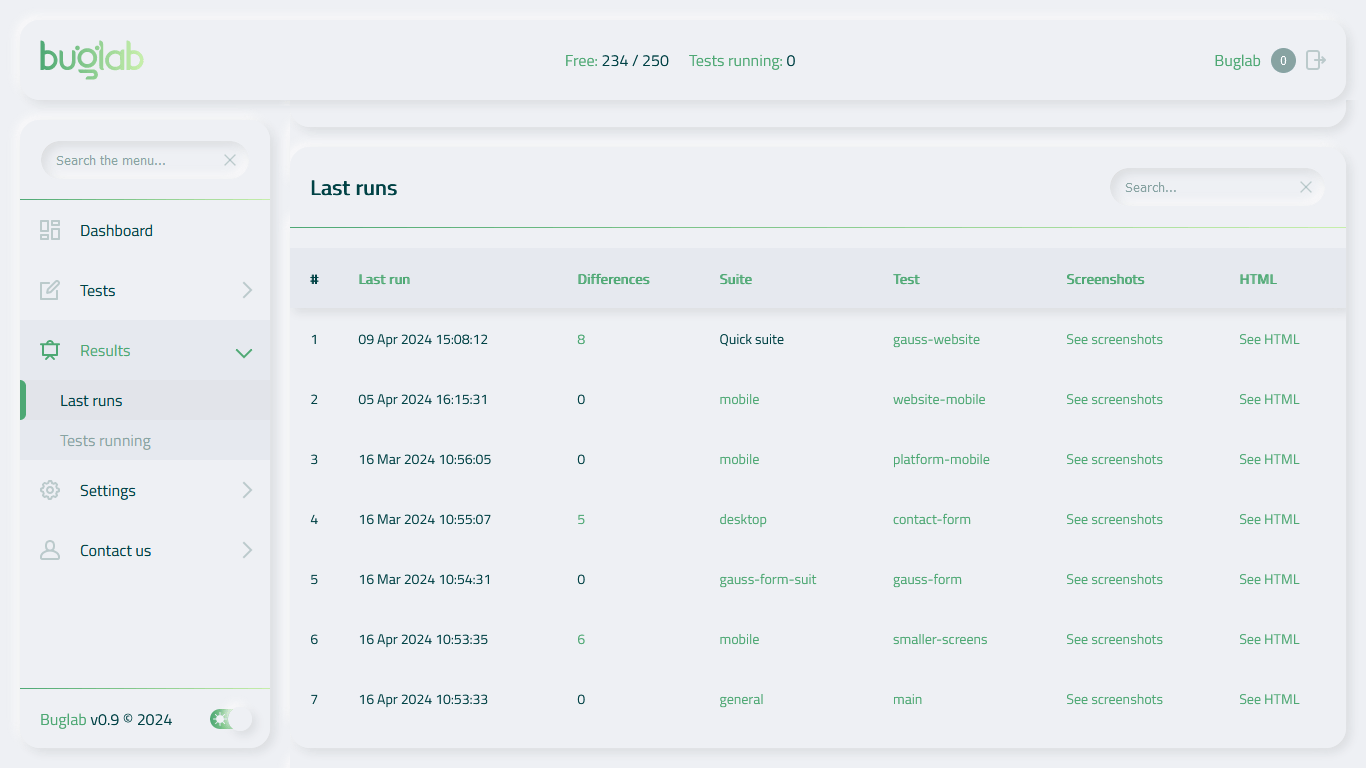Screen dimensions: 1366x768
Task: Expand the Contact us chevron
Action: (x=247, y=550)
